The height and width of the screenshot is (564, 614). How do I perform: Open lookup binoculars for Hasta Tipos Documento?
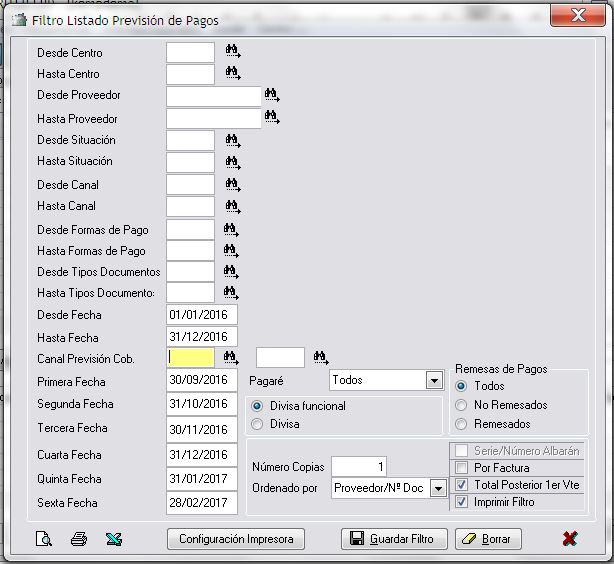tap(231, 293)
